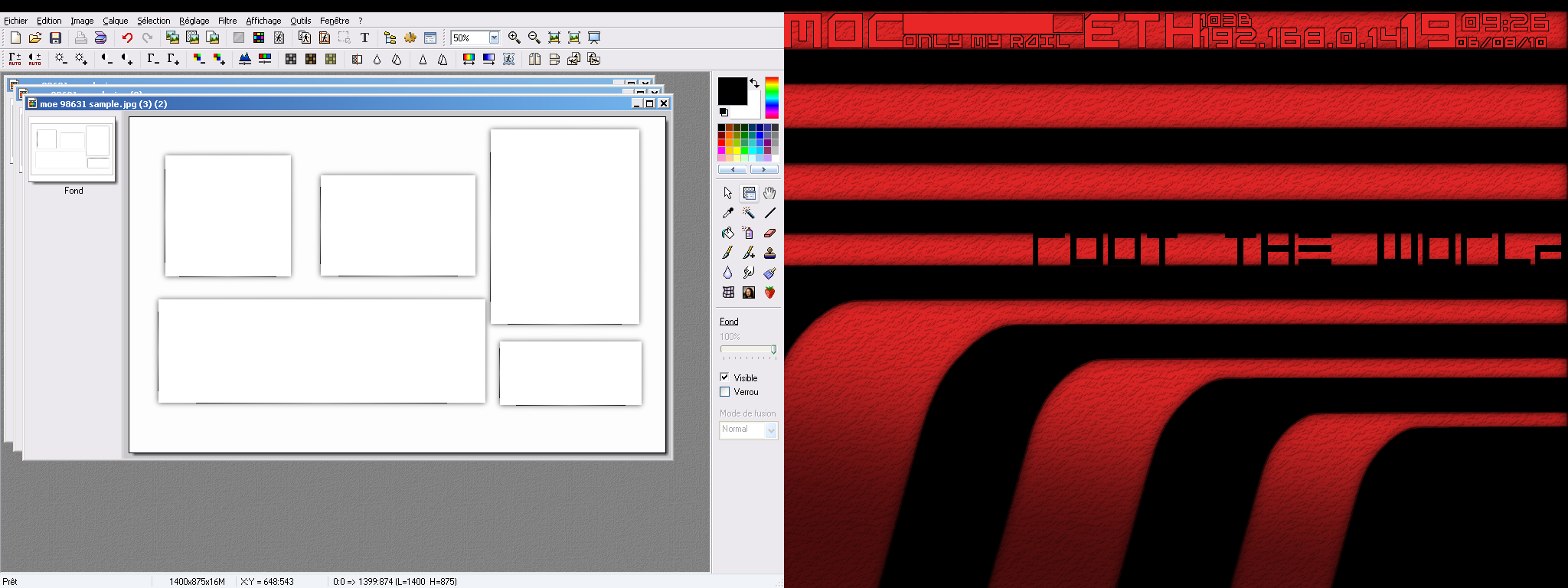Increase saturation with colored squares plus icon
The image size is (1568, 588).
point(219,59)
